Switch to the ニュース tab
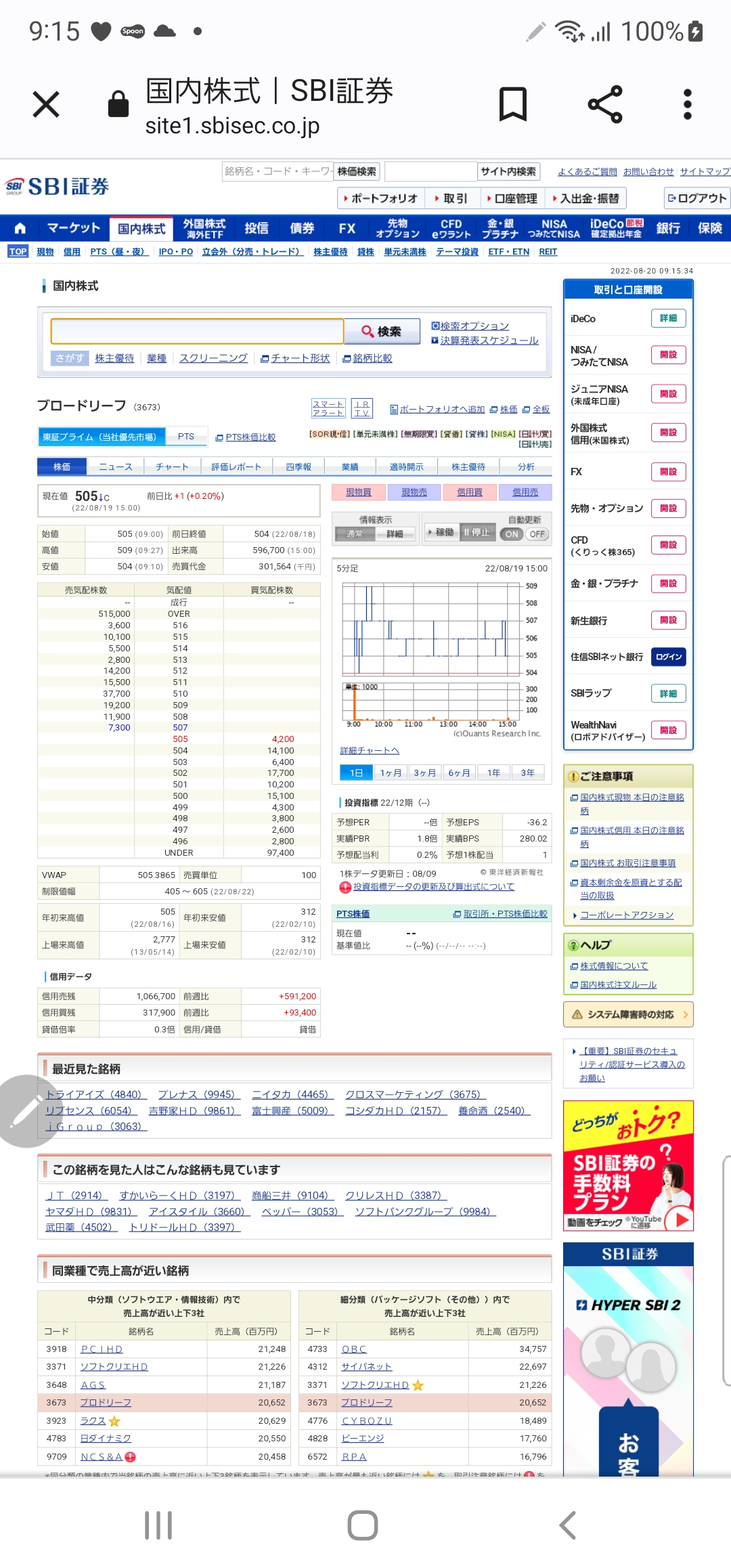Image resolution: width=731 pixels, height=1568 pixels. 116,467
